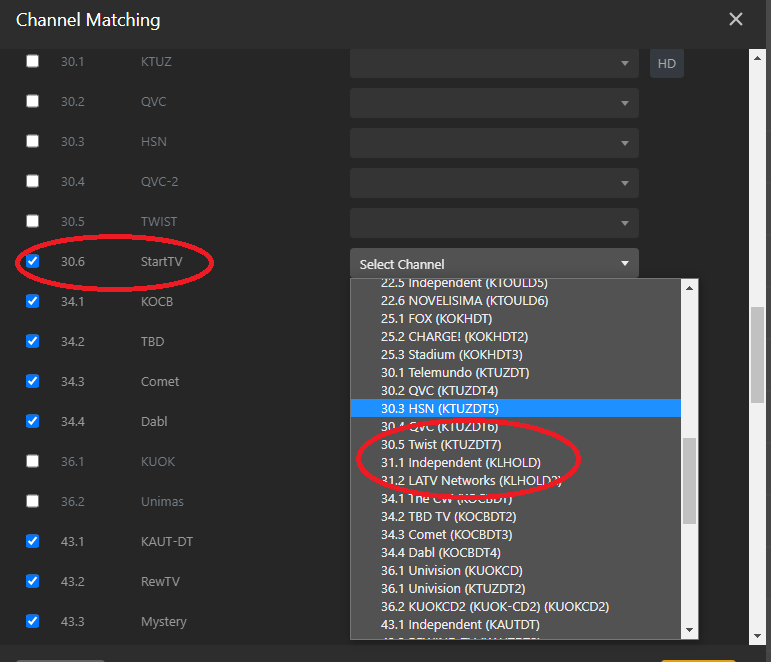Open the channel dropdown for 30.2 QVC
Viewport: 771px width, 662px height.
[494, 103]
